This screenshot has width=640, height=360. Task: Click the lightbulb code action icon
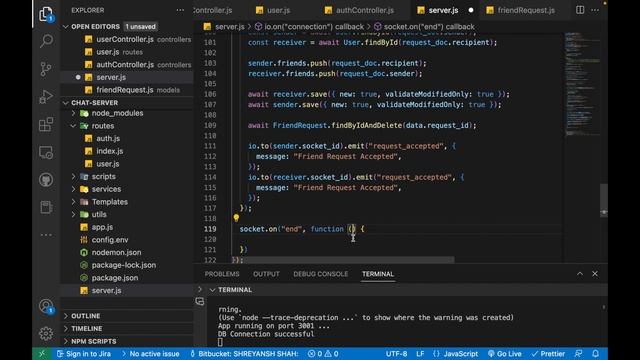(x=236, y=218)
